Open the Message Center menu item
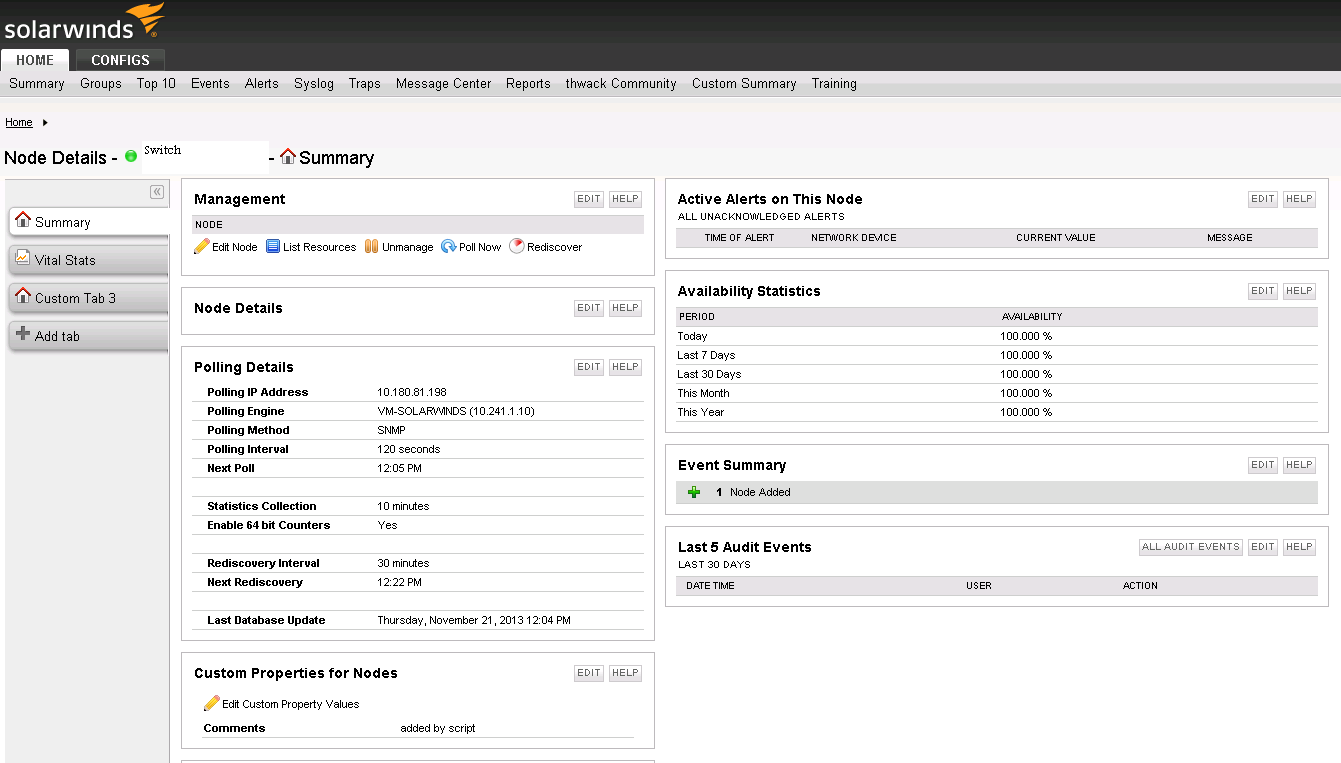 444,84
